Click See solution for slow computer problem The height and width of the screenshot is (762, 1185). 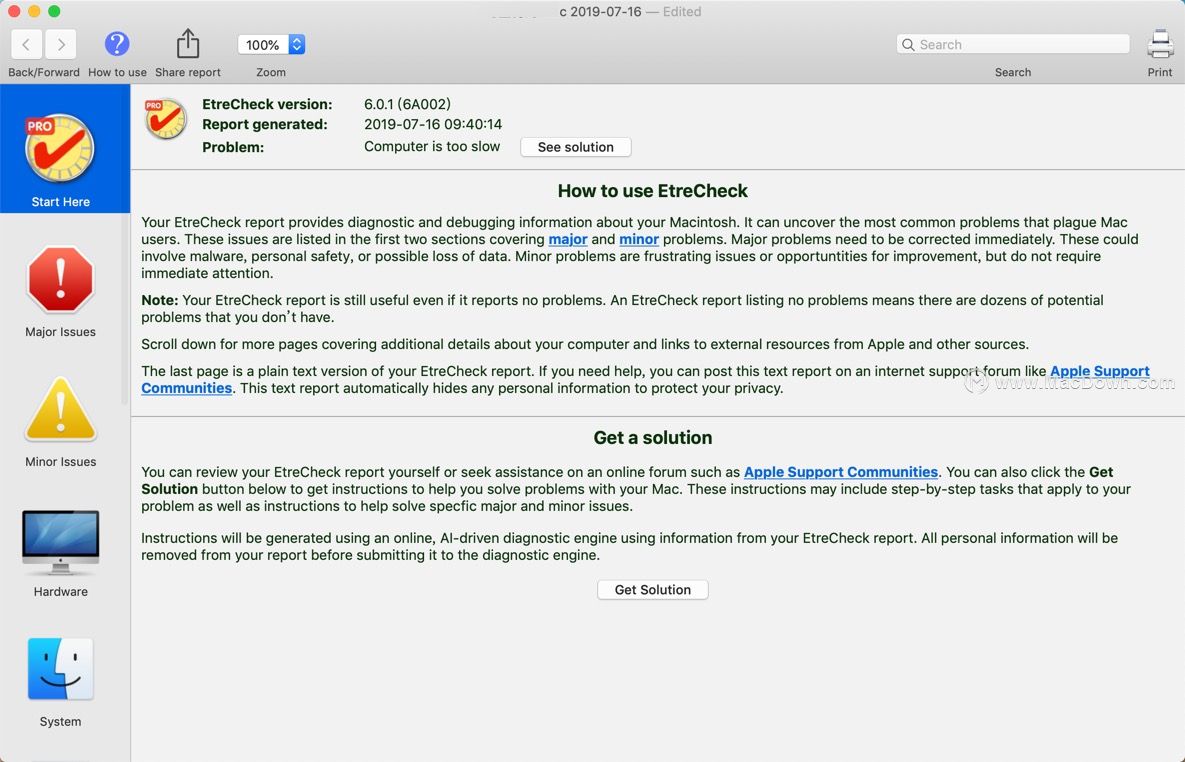click(x=575, y=146)
